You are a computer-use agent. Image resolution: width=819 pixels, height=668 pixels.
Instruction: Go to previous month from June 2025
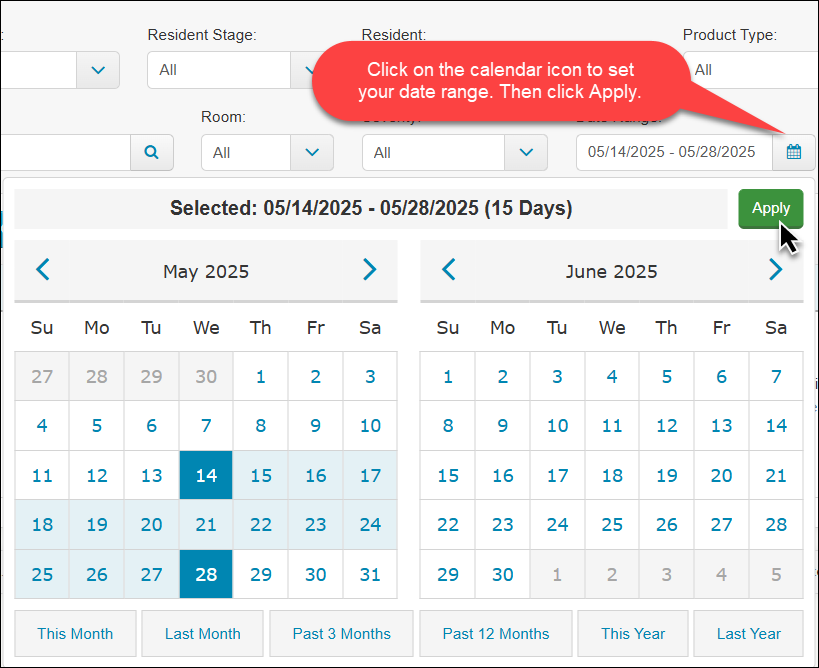pyautogui.click(x=449, y=269)
